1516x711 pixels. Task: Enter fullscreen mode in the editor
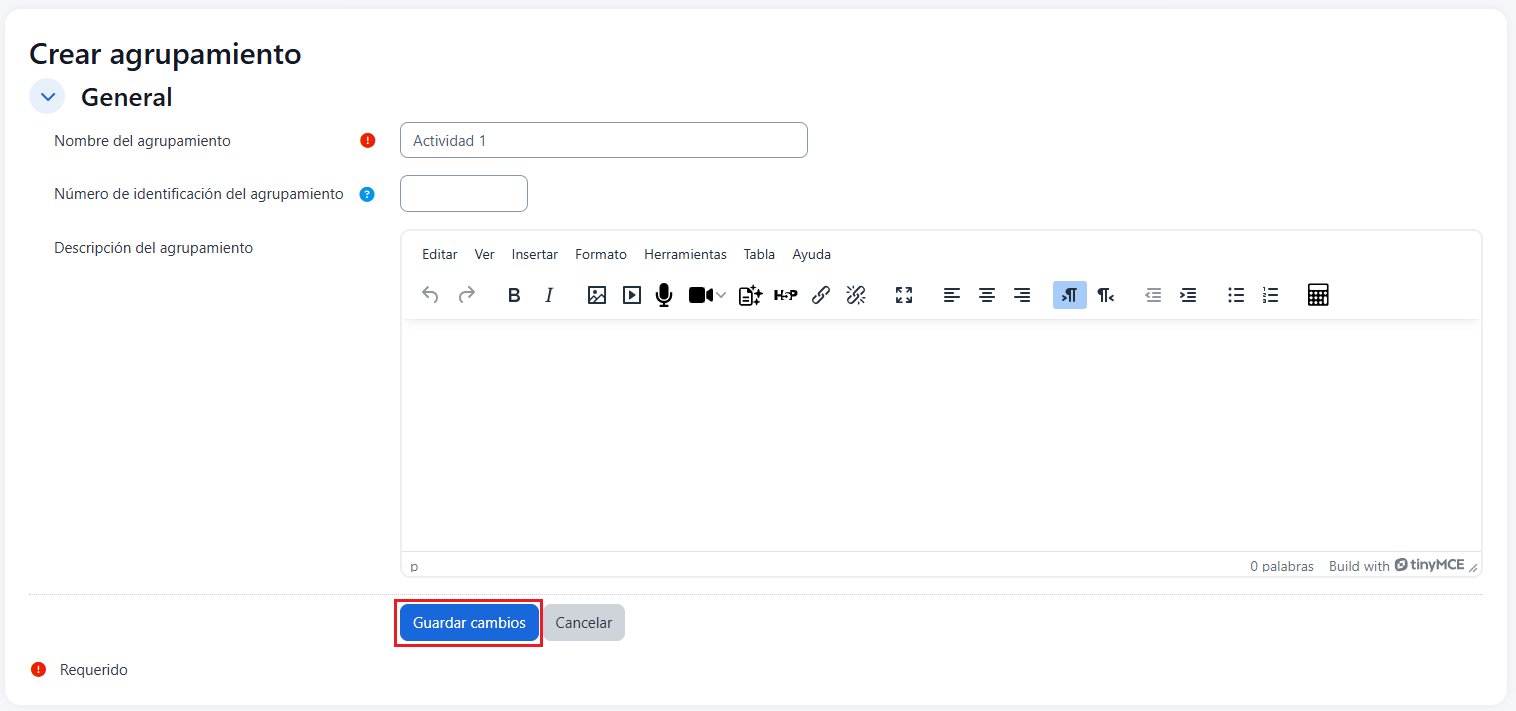[904, 295]
